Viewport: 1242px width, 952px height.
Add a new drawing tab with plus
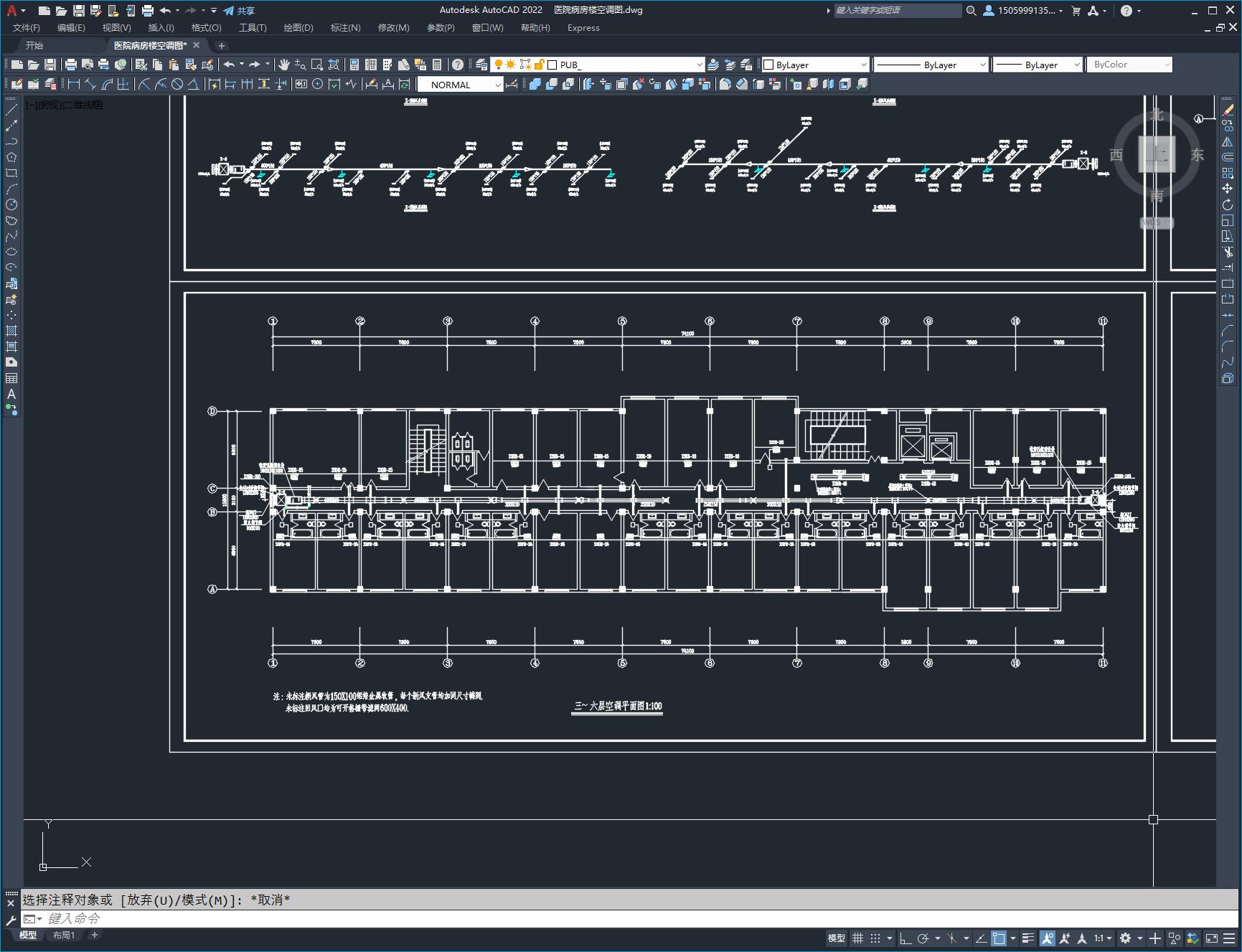tap(221, 45)
